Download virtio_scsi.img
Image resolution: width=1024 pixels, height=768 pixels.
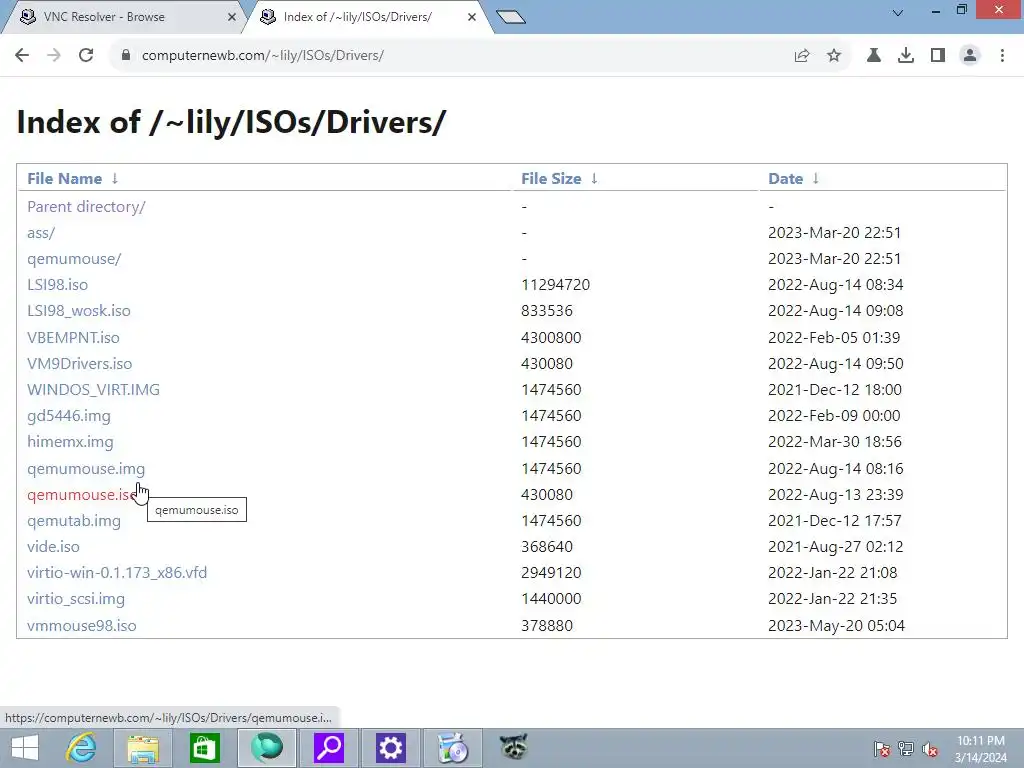[x=75, y=599]
